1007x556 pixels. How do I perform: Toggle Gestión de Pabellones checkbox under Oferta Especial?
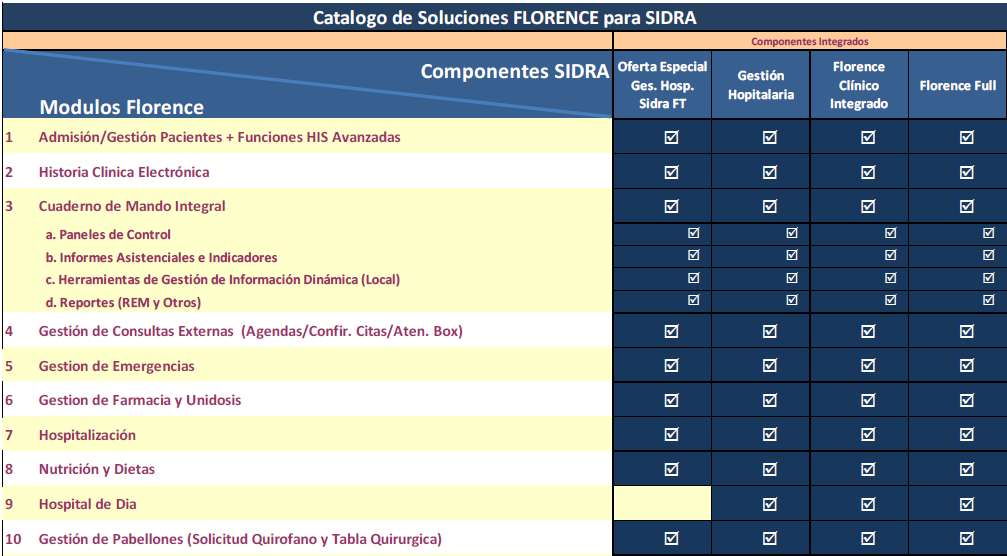(671, 538)
